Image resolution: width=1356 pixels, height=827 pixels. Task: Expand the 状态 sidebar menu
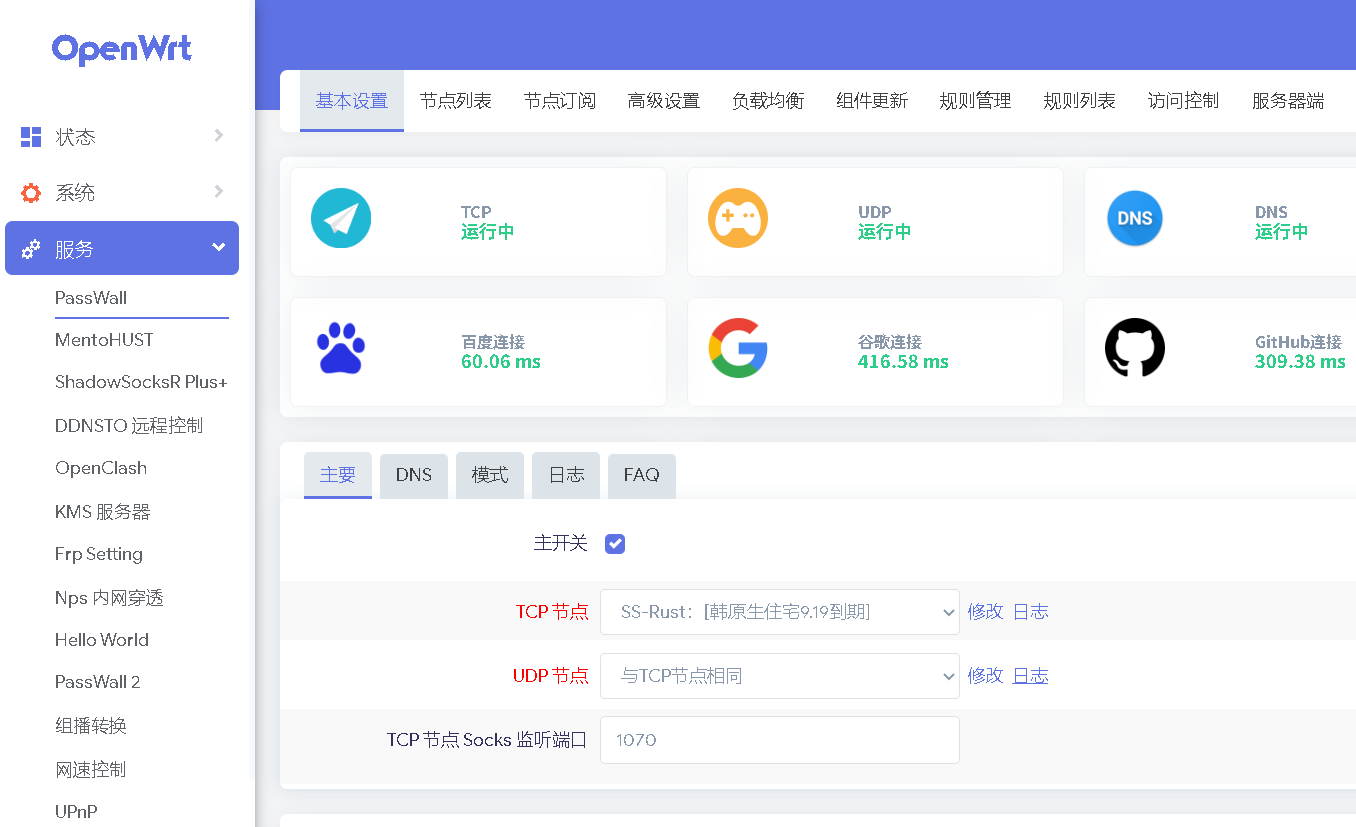point(122,137)
